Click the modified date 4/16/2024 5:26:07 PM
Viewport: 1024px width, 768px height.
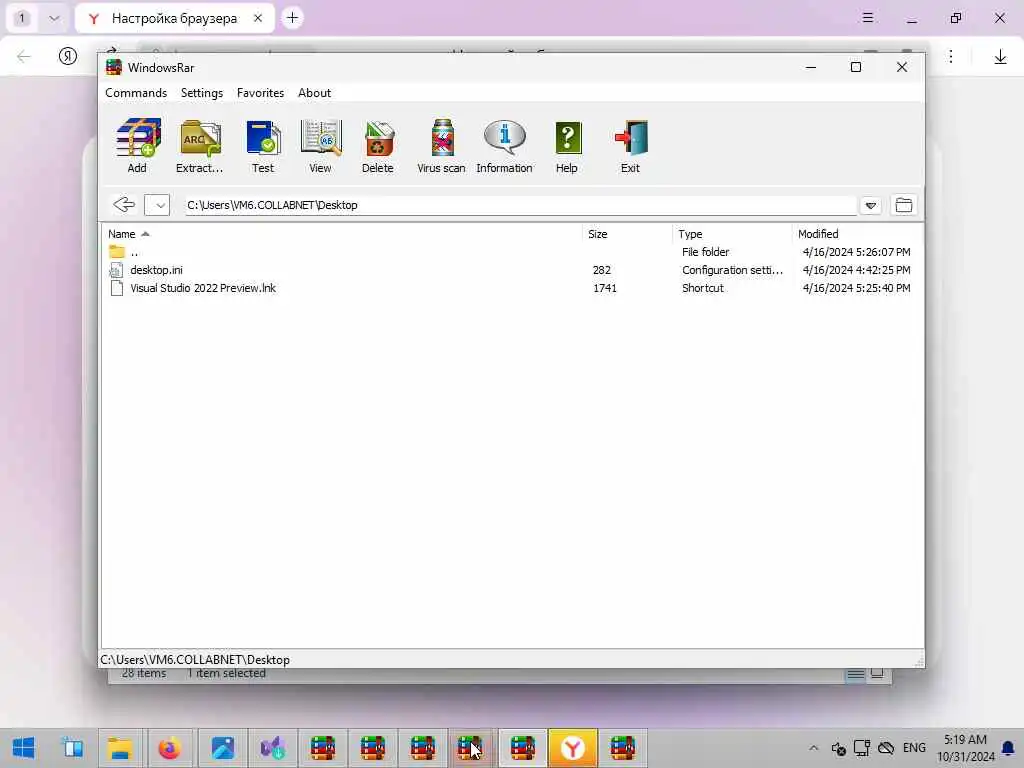856,252
